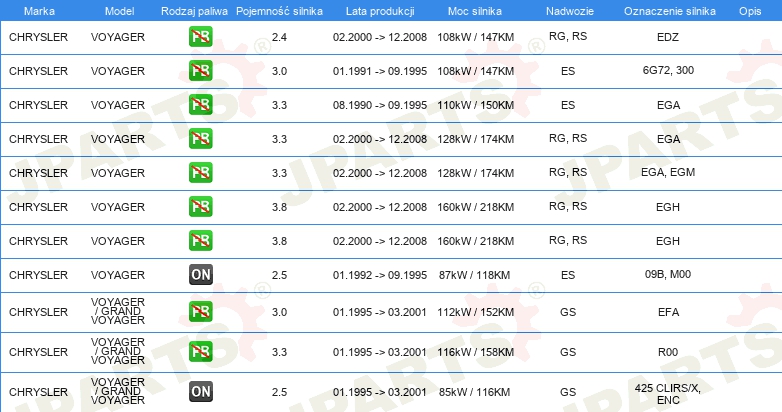Click the 3.0 capacity in the EFA row
This screenshot has height=412, width=782.
[279, 312]
